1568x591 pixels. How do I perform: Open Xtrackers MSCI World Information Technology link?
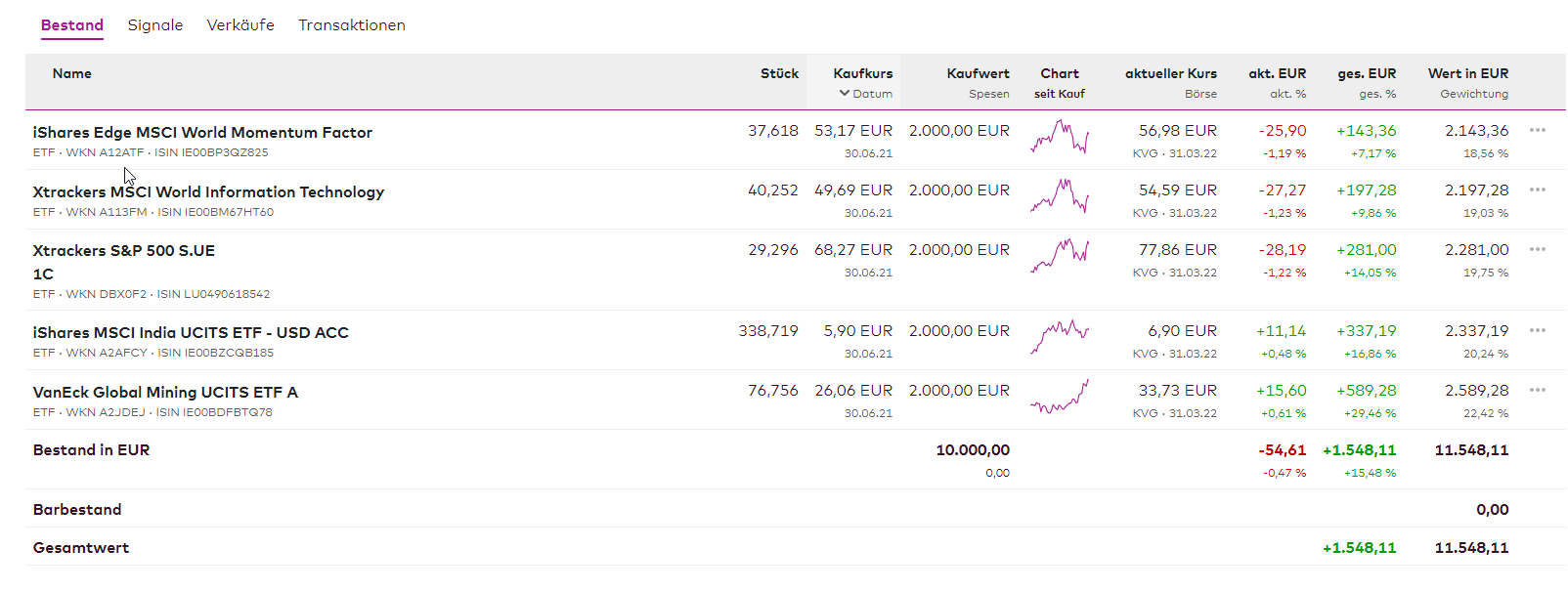[x=208, y=191]
